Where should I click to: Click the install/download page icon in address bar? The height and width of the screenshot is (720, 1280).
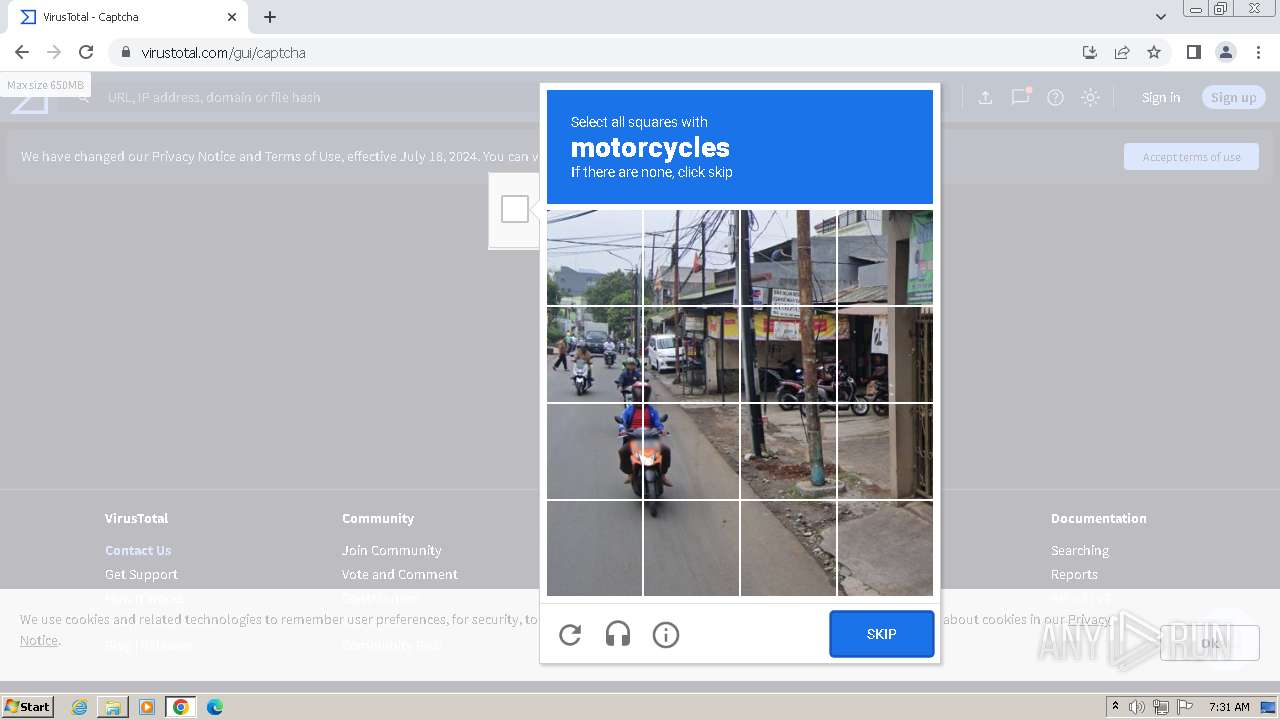point(1090,52)
